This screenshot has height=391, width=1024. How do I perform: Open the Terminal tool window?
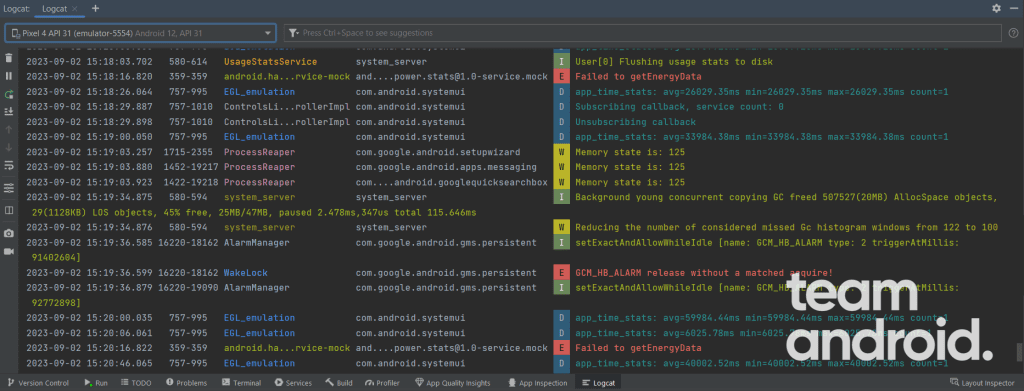pos(242,383)
